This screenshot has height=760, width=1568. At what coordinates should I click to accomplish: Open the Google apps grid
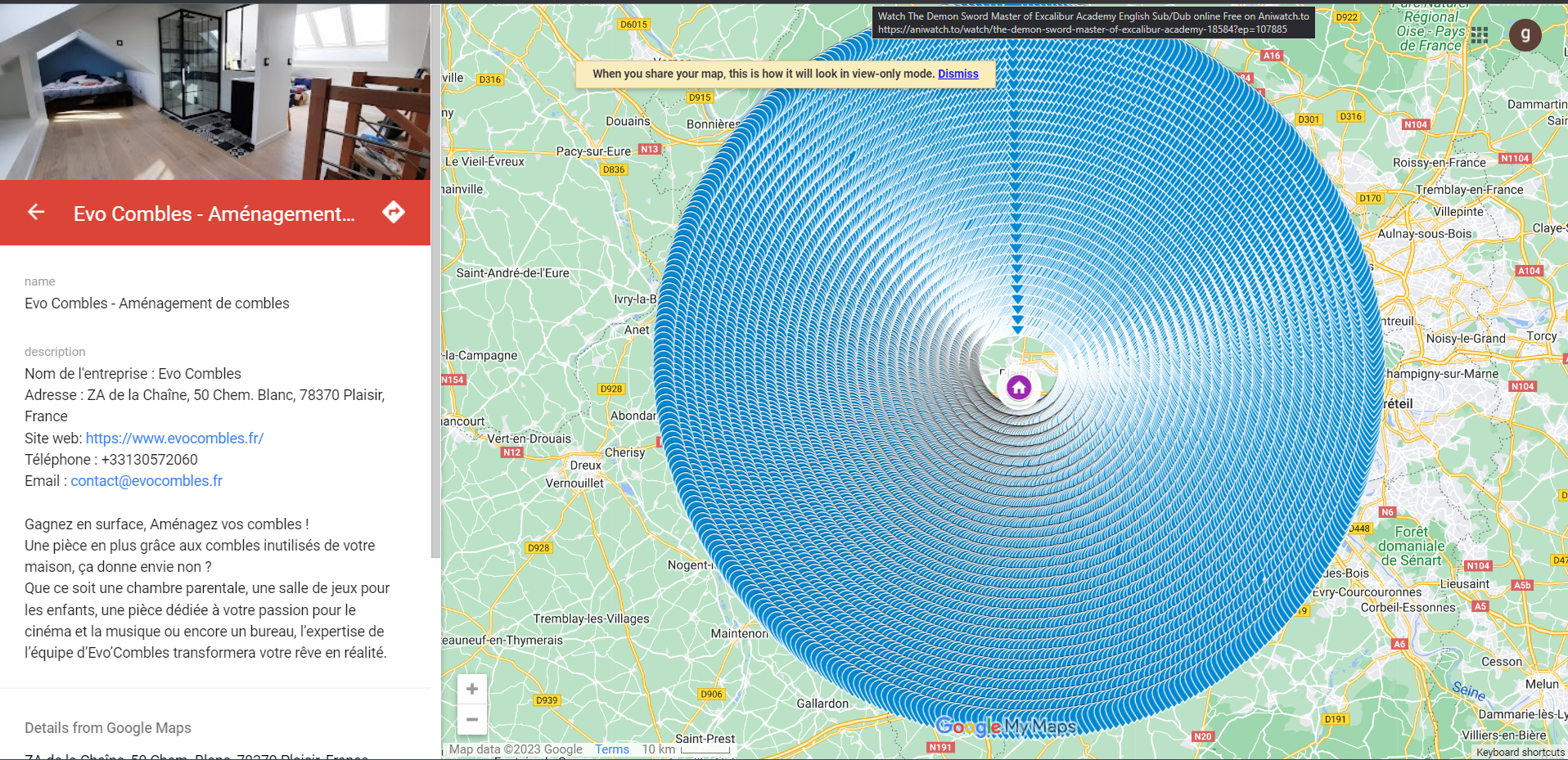click(1479, 35)
